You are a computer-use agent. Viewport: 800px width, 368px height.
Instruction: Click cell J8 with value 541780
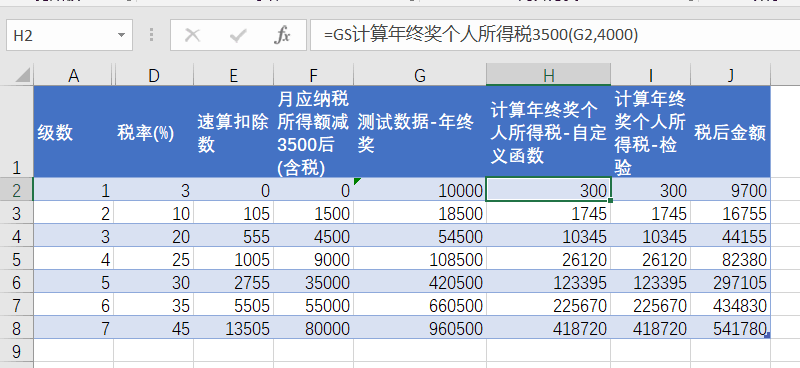click(731, 328)
